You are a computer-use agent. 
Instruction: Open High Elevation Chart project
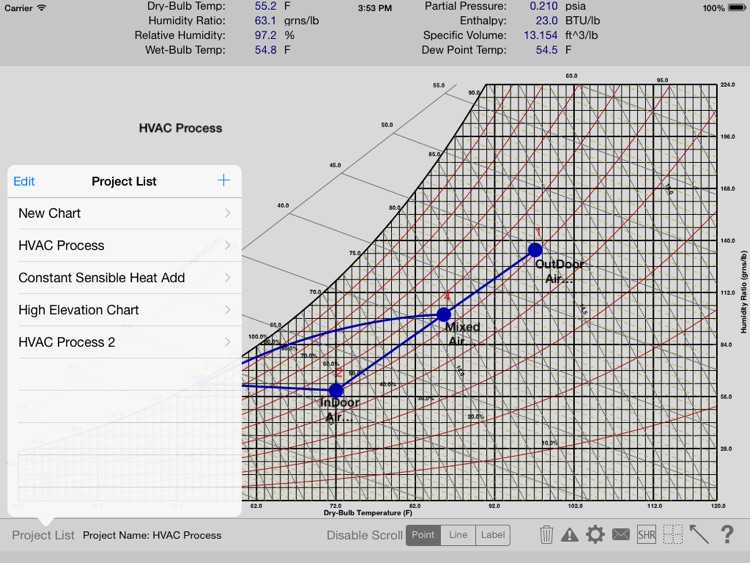125,310
